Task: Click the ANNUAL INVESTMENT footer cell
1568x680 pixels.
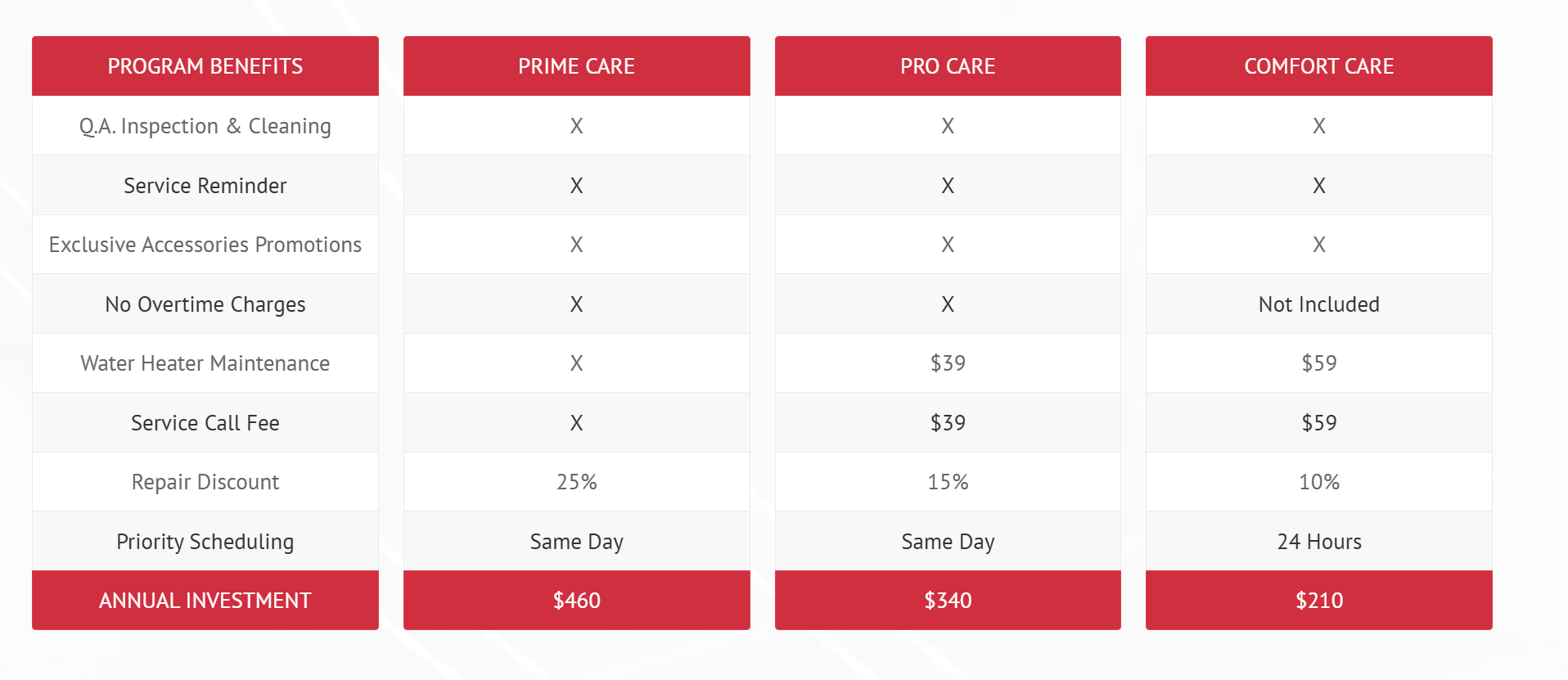Action: pos(205,600)
